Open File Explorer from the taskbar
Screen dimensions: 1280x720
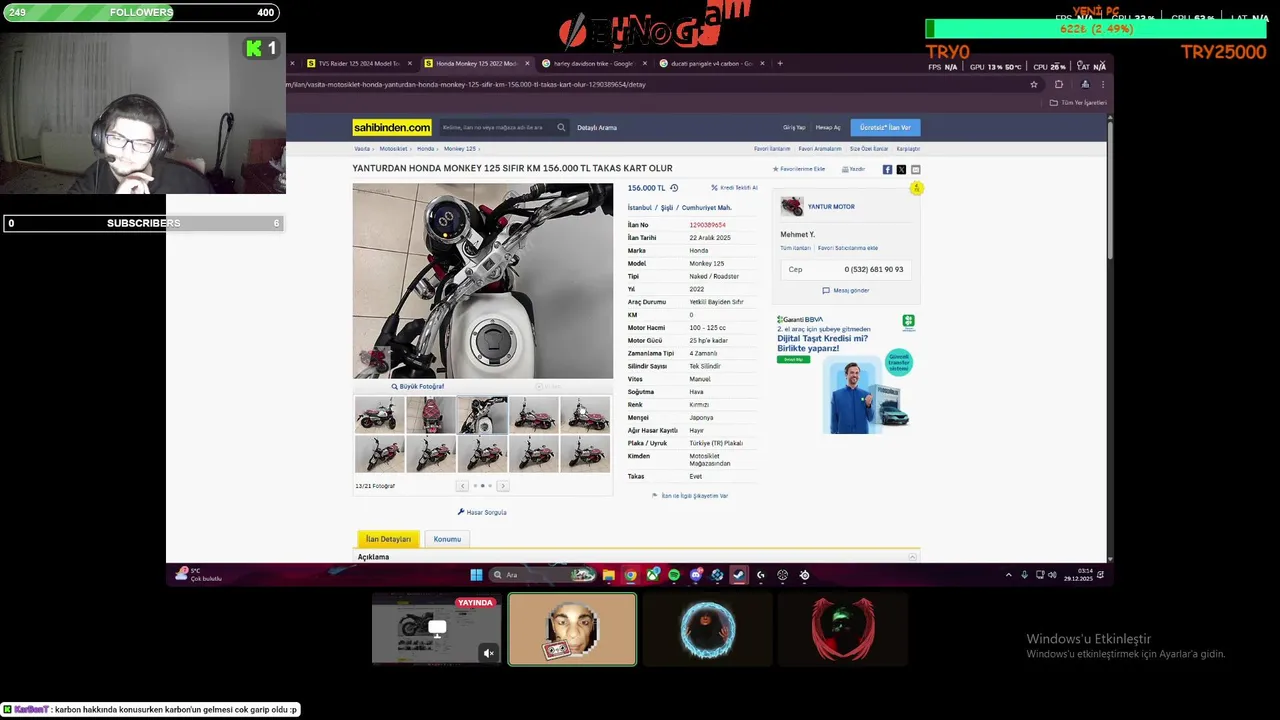(608, 575)
